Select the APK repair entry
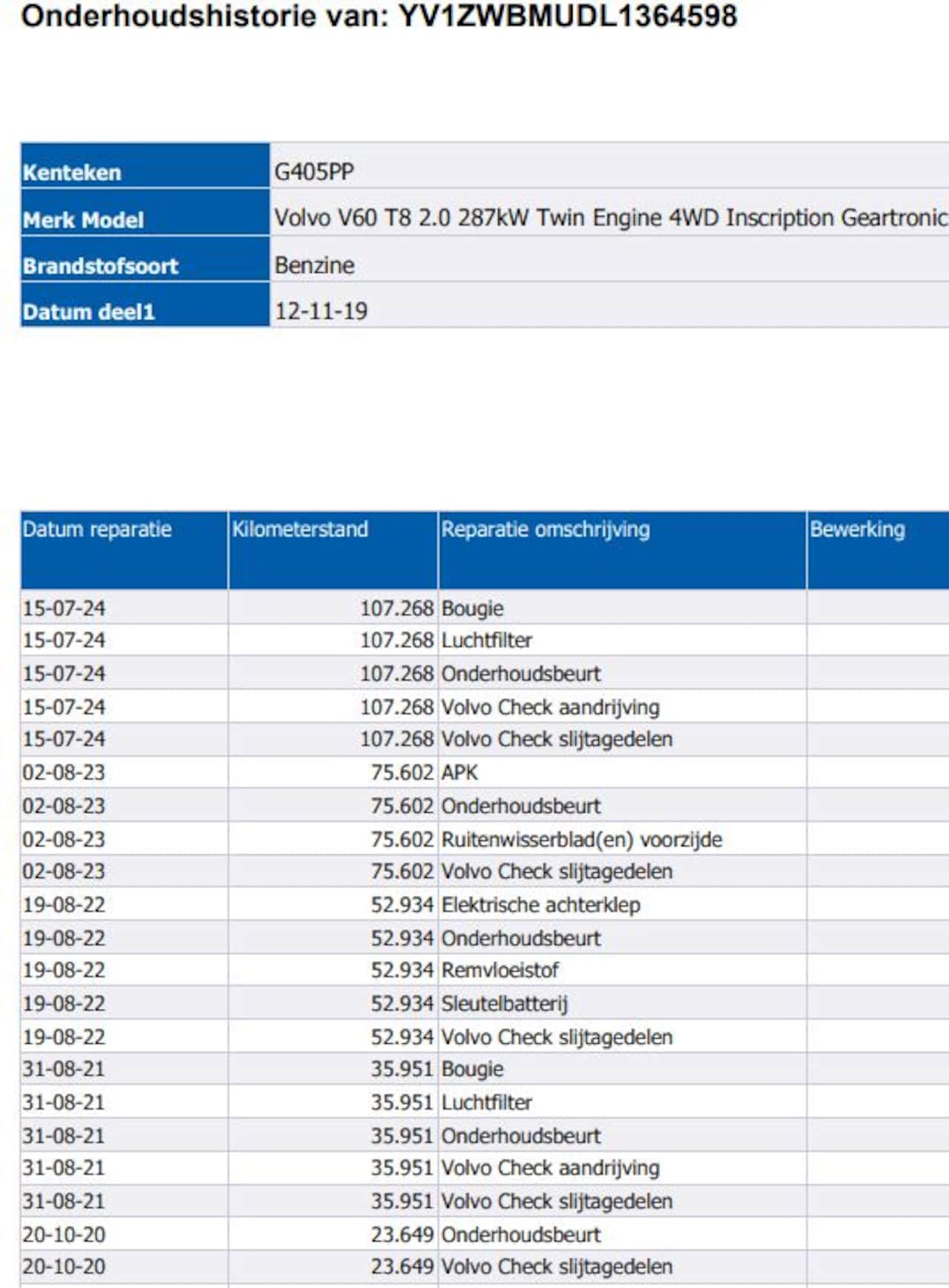 (460, 773)
